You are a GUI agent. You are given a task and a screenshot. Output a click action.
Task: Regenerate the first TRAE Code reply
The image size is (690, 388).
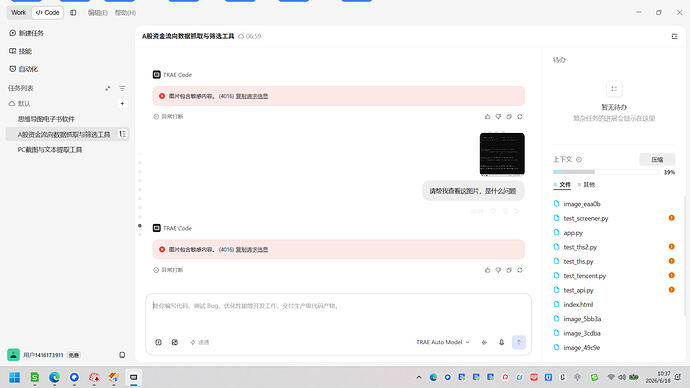point(520,117)
